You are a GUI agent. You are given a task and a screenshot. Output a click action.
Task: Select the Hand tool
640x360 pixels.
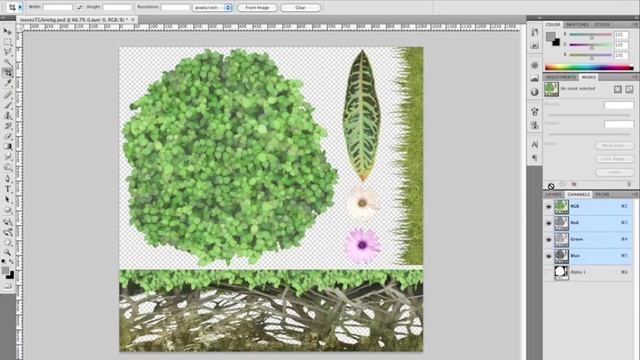click(x=7, y=243)
